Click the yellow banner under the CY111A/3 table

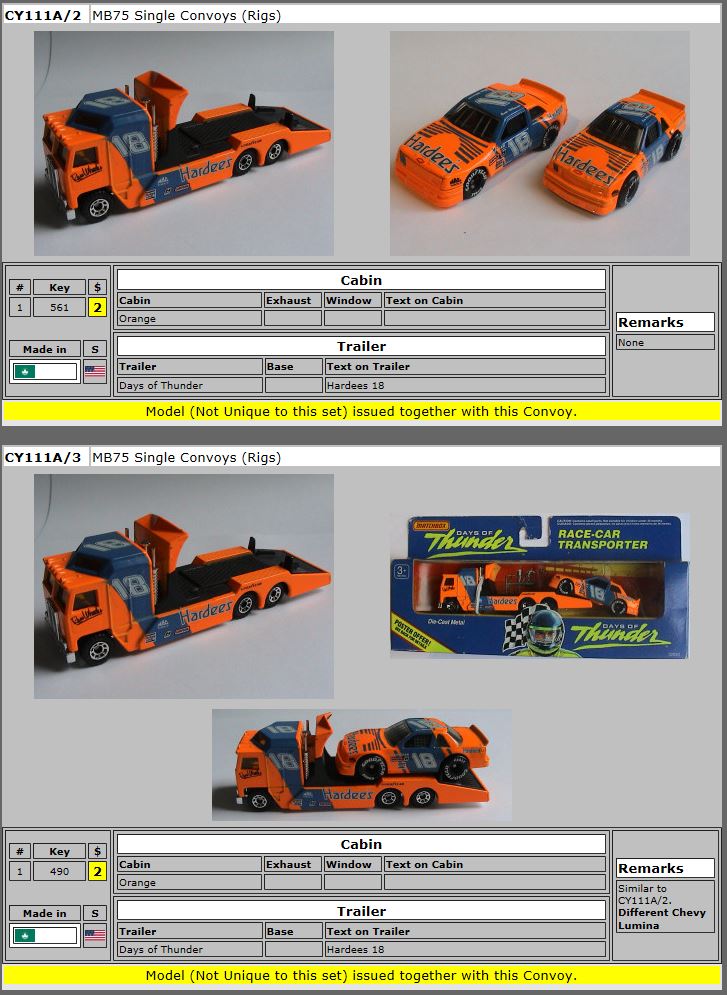pyautogui.click(x=361, y=975)
